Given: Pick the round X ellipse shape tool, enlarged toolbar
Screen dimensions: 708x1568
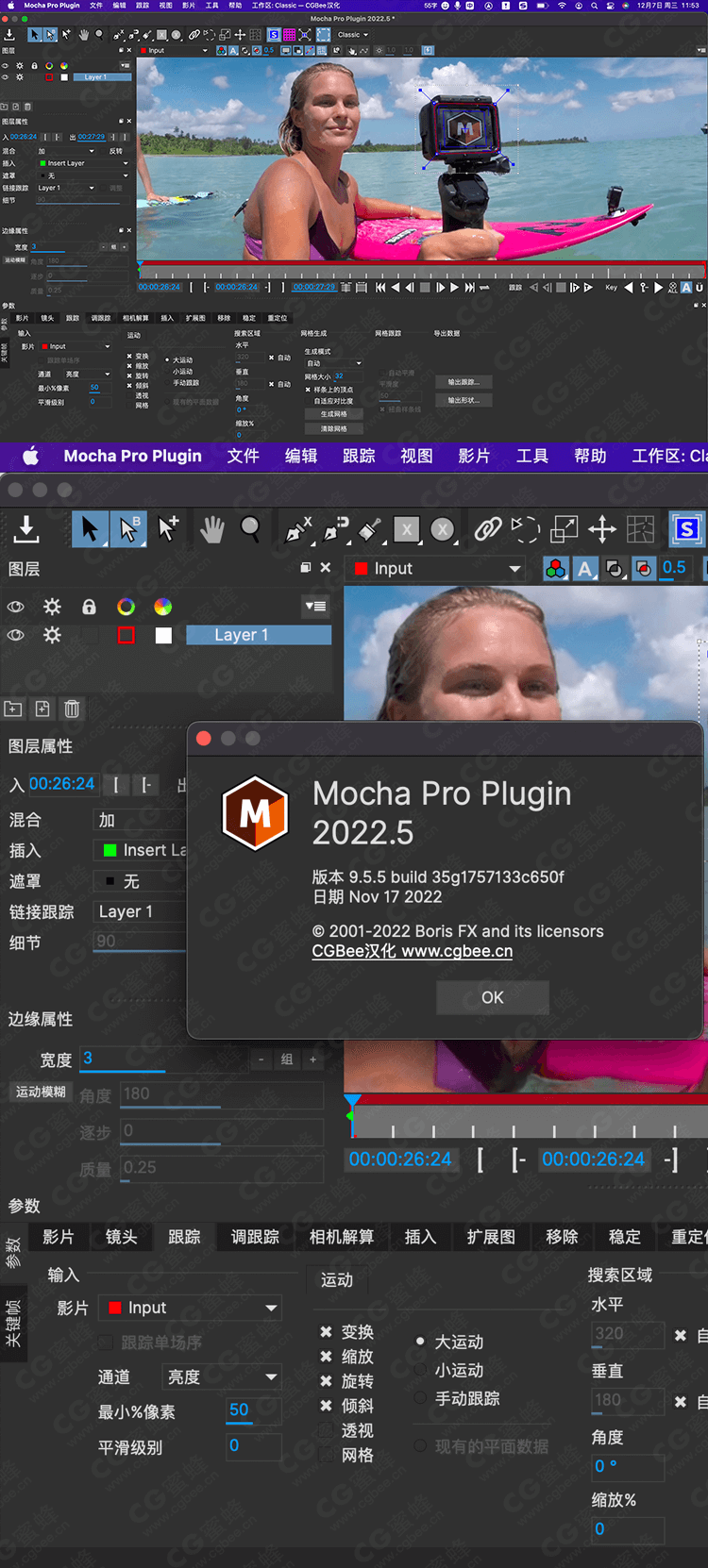Looking at the screenshot, I should (443, 530).
